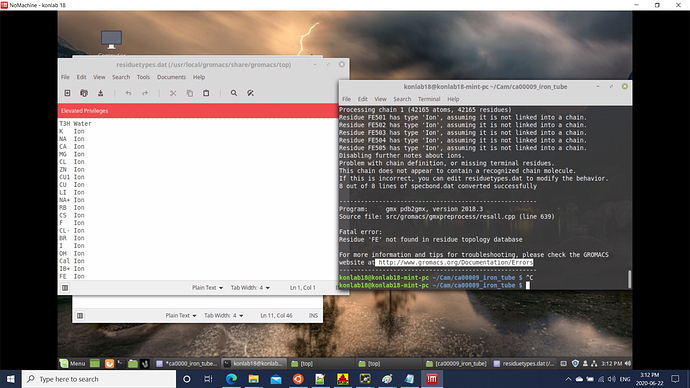Cut the selection using the scissors icon

(x=173, y=93)
